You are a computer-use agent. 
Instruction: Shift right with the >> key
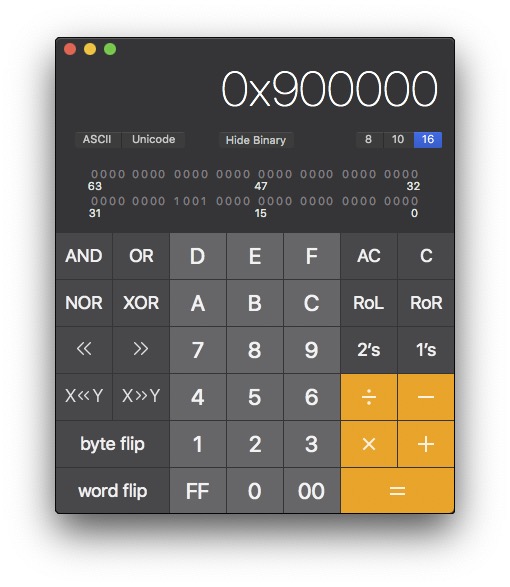pyautogui.click(x=141, y=350)
